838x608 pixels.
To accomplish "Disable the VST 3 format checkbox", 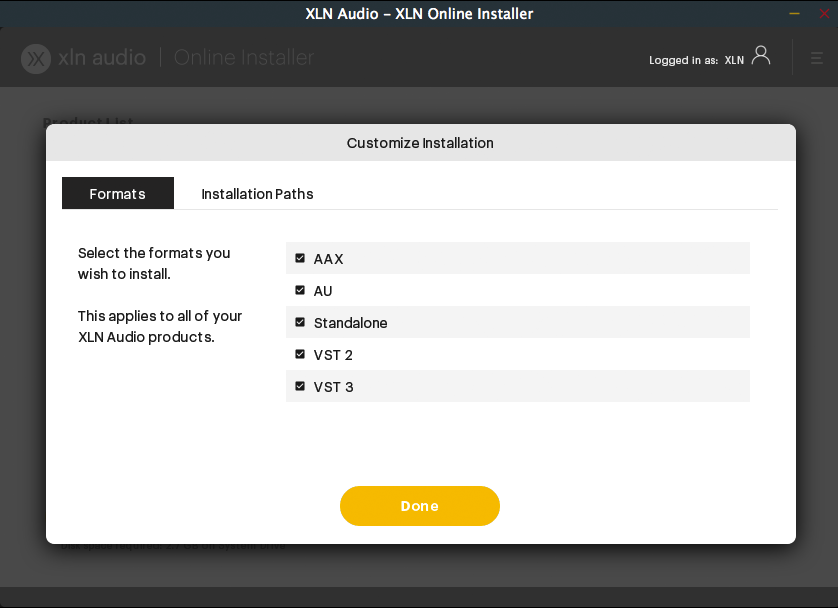I will [300, 386].
